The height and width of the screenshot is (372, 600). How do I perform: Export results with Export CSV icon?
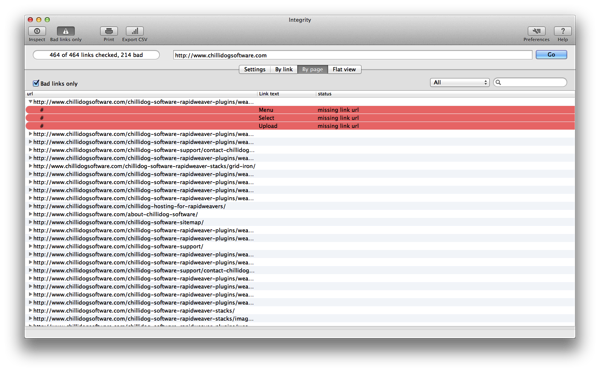(x=135, y=31)
